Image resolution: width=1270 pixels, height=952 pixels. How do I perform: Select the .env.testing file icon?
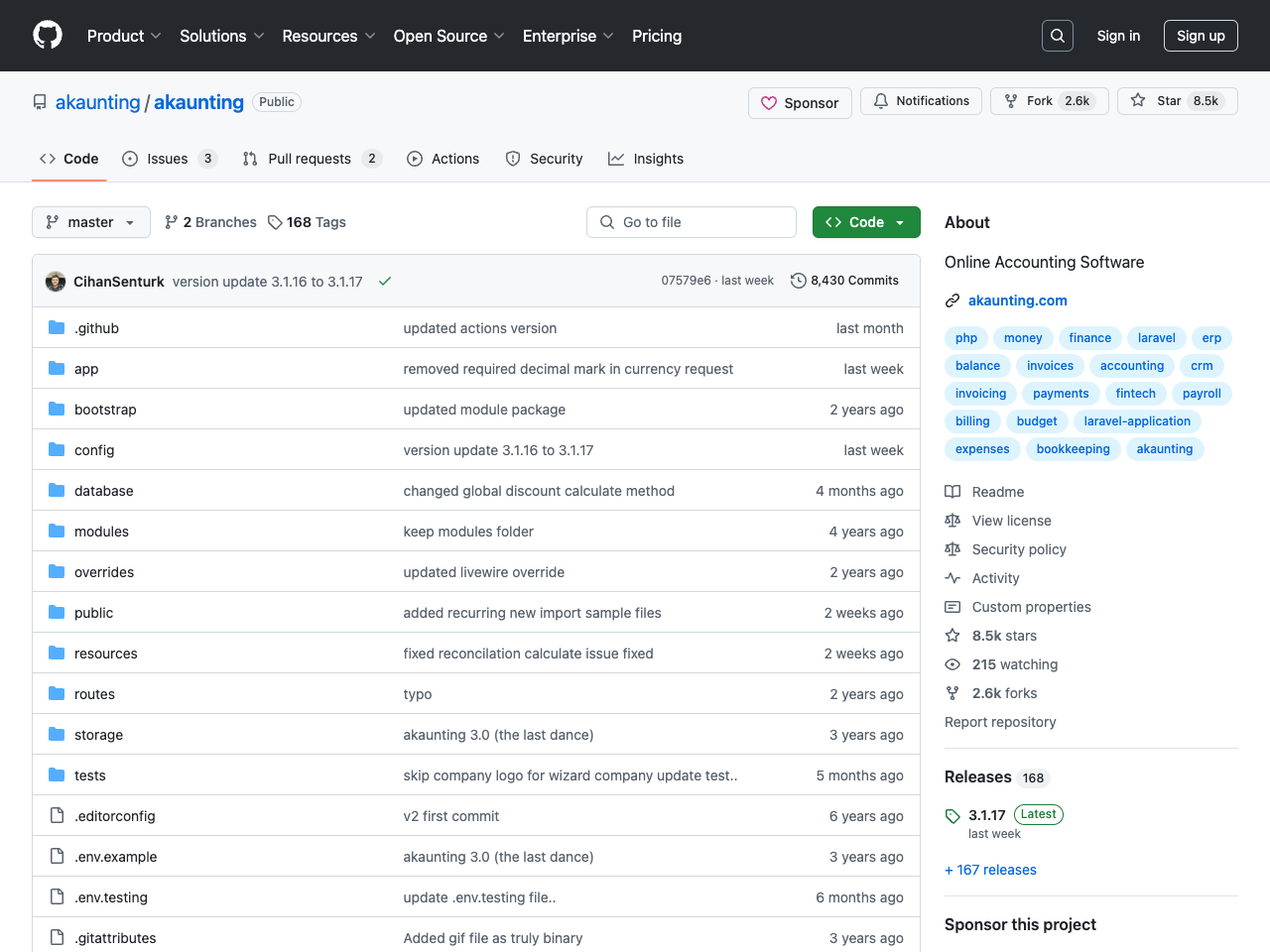coord(57,896)
